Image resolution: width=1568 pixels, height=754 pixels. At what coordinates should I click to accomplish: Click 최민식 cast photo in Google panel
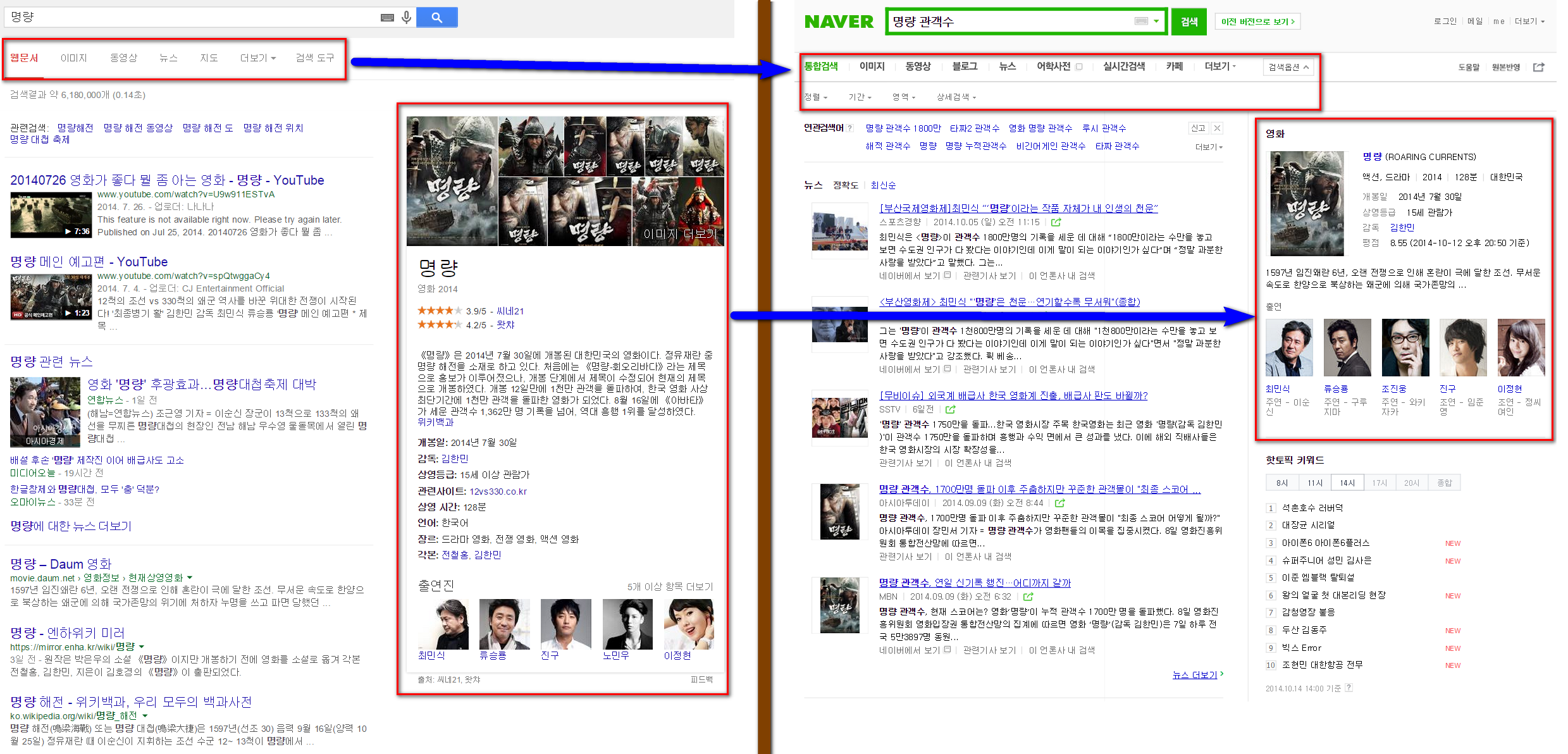tap(443, 624)
